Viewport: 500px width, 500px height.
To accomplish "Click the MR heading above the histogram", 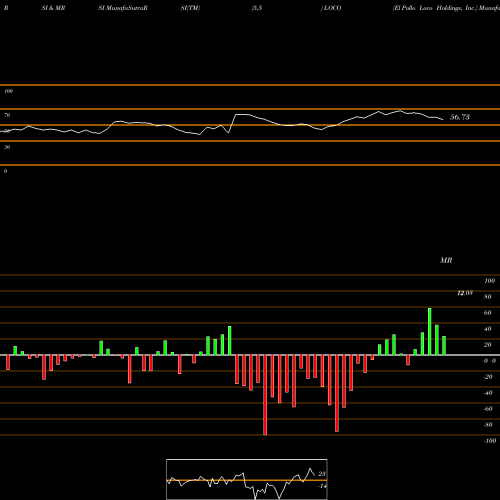I will (x=446, y=260).
